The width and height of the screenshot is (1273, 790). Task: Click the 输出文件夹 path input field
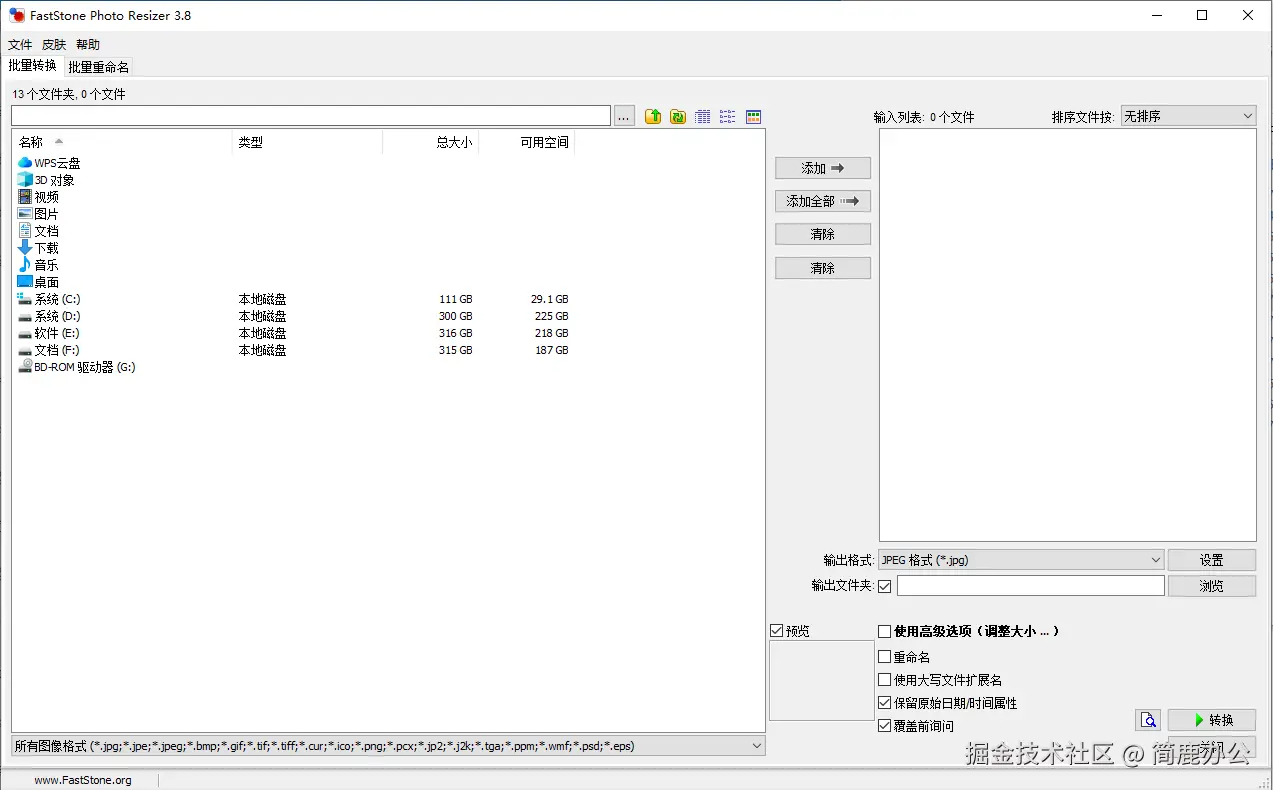(1030, 586)
